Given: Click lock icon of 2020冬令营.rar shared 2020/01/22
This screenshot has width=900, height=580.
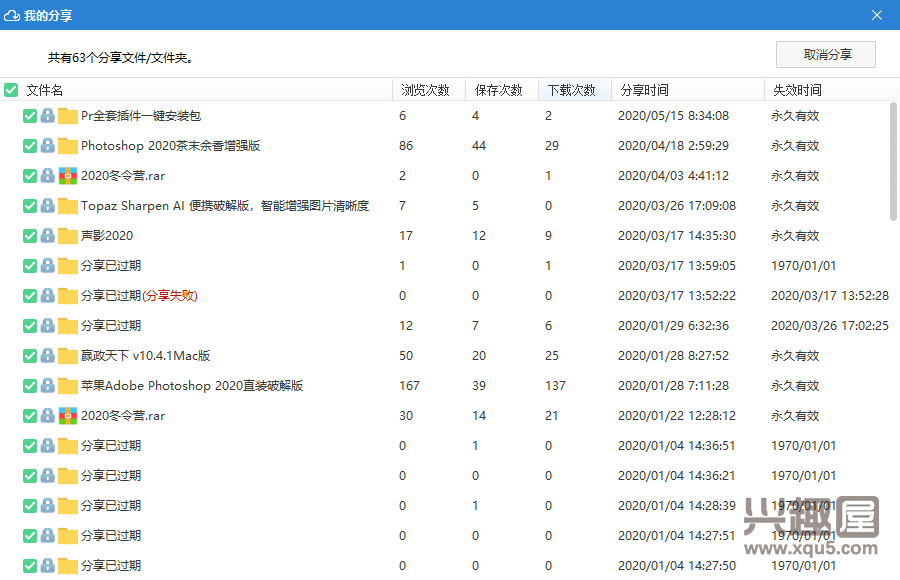Looking at the screenshot, I should pyautogui.click(x=48, y=415).
